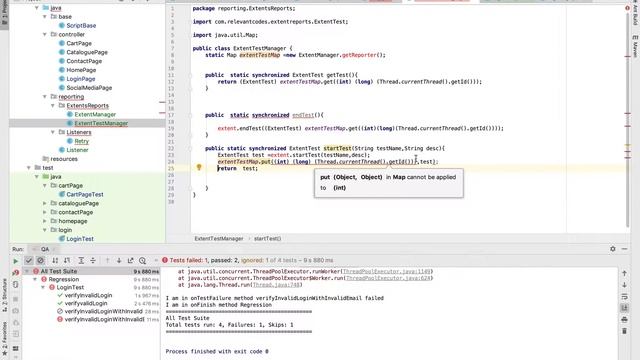Click Previous Failed Test up arrow
The height and width of the screenshot is (360, 640).
pyautogui.click(x=107, y=260)
